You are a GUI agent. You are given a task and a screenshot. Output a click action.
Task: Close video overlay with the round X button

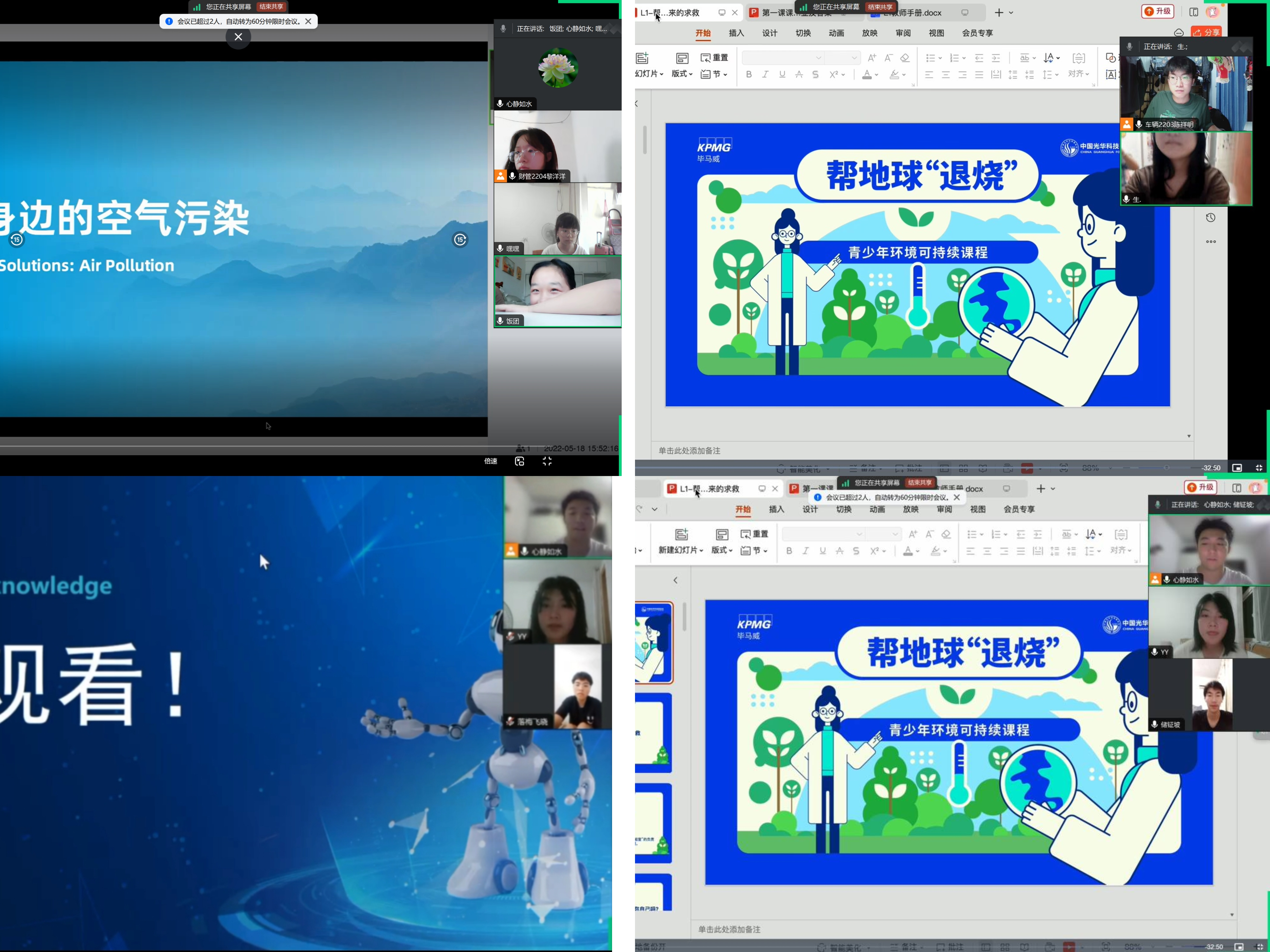click(238, 37)
